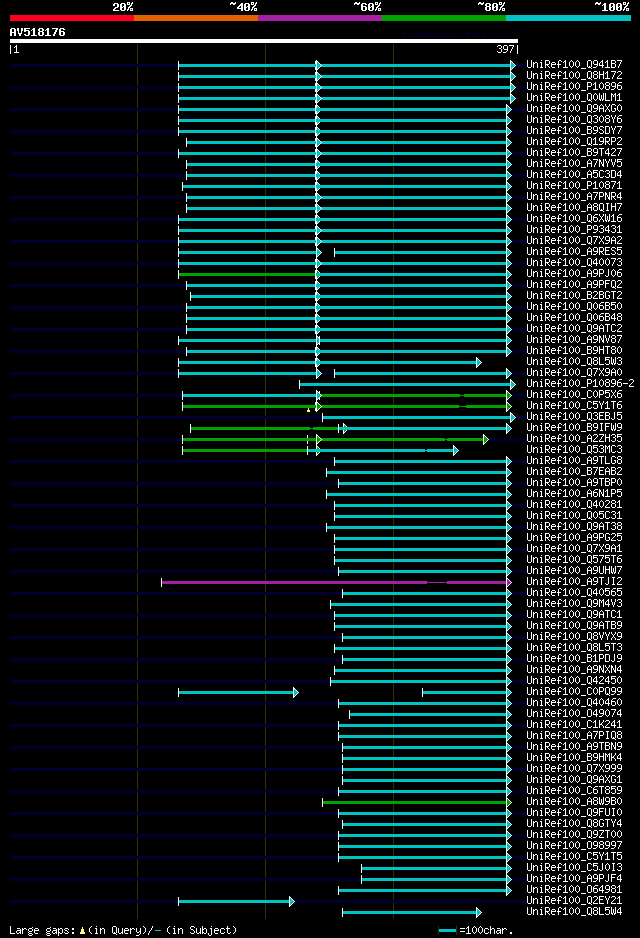The height and width of the screenshot is (938, 640).
Task: Open hit UniRef100_A6N1P5
Action: (x=574, y=494)
